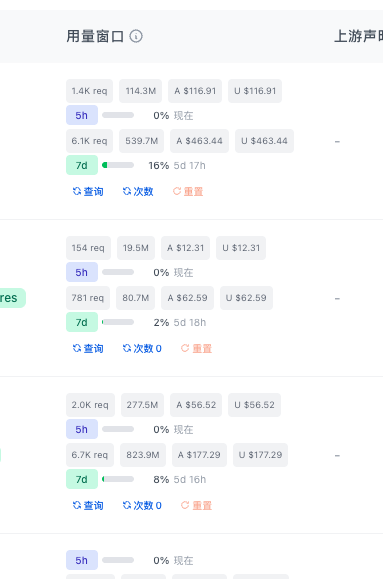
Task: Click the U $463.44 chip
Action: tap(264, 141)
